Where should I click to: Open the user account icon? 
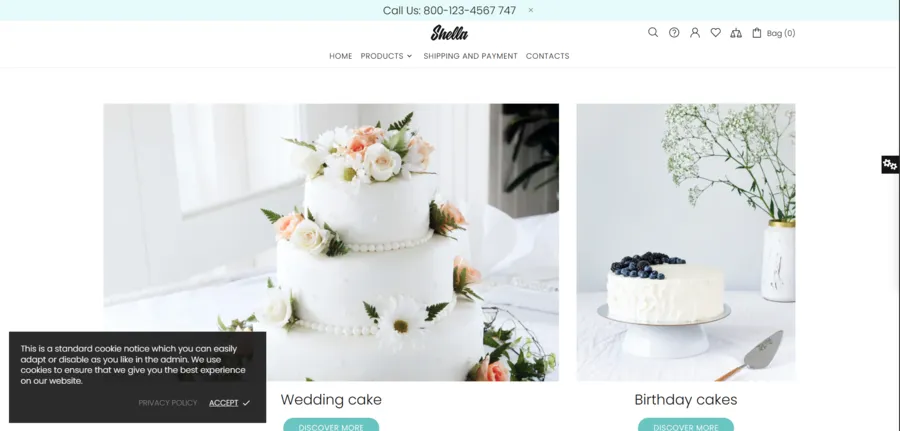point(695,33)
